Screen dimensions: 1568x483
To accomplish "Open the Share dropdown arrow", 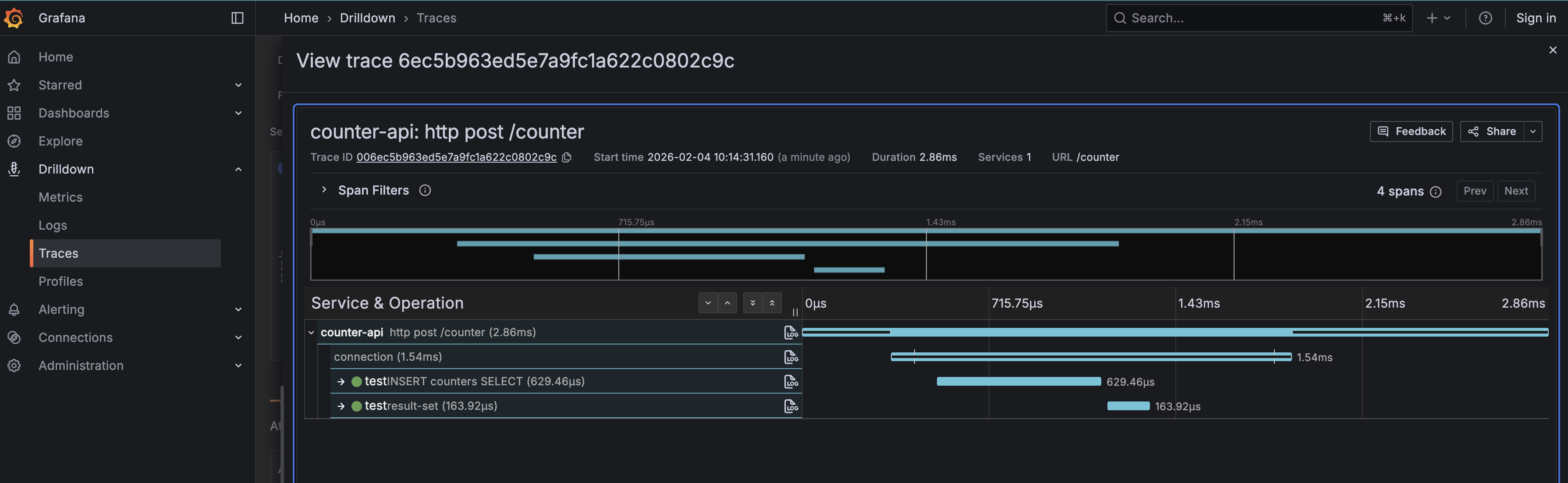I will tap(1533, 131).
